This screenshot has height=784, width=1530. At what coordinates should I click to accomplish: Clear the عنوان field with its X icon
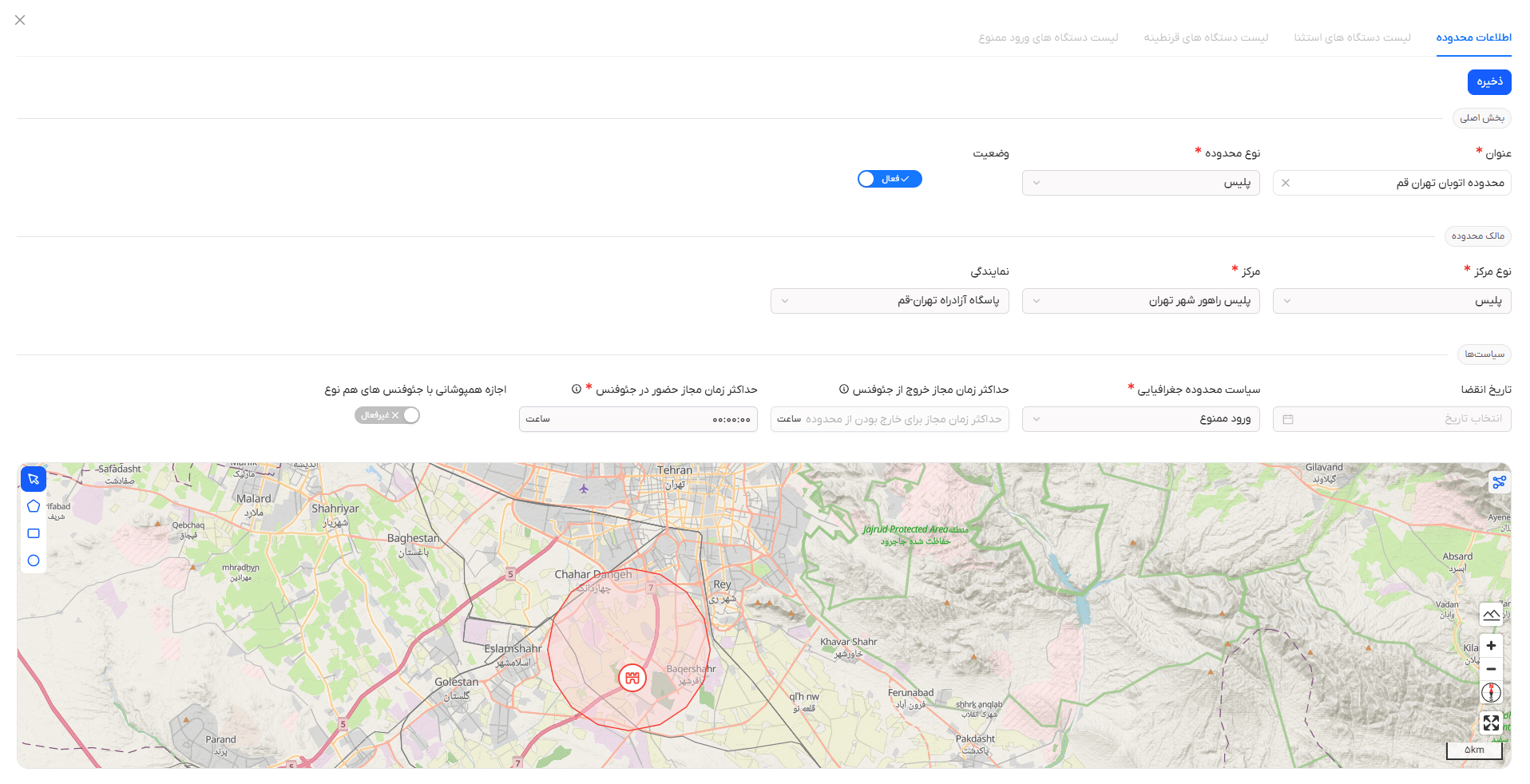click(x=1286, y=183)
